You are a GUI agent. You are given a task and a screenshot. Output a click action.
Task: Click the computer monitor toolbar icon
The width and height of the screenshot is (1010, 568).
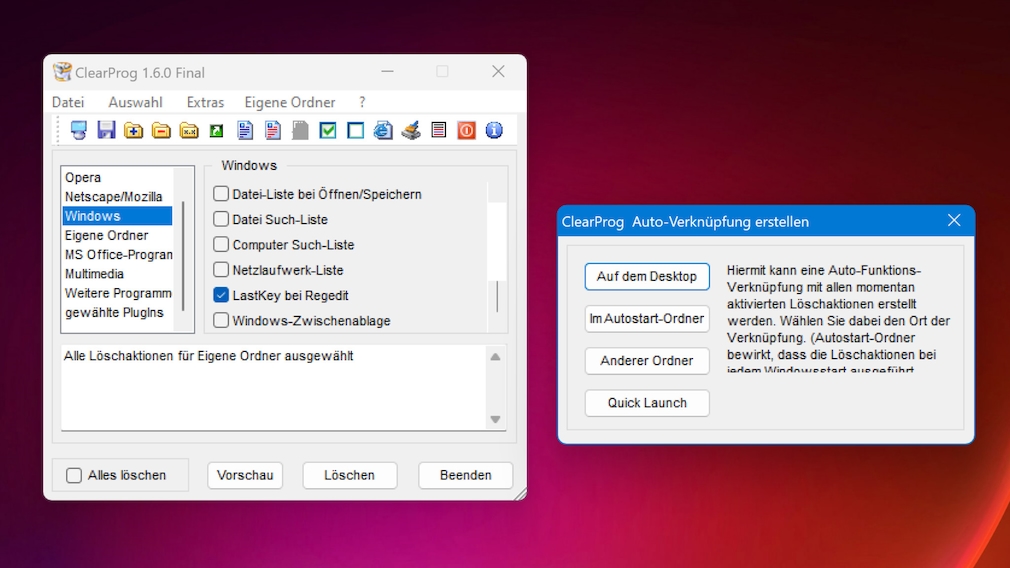click(79, 130)
